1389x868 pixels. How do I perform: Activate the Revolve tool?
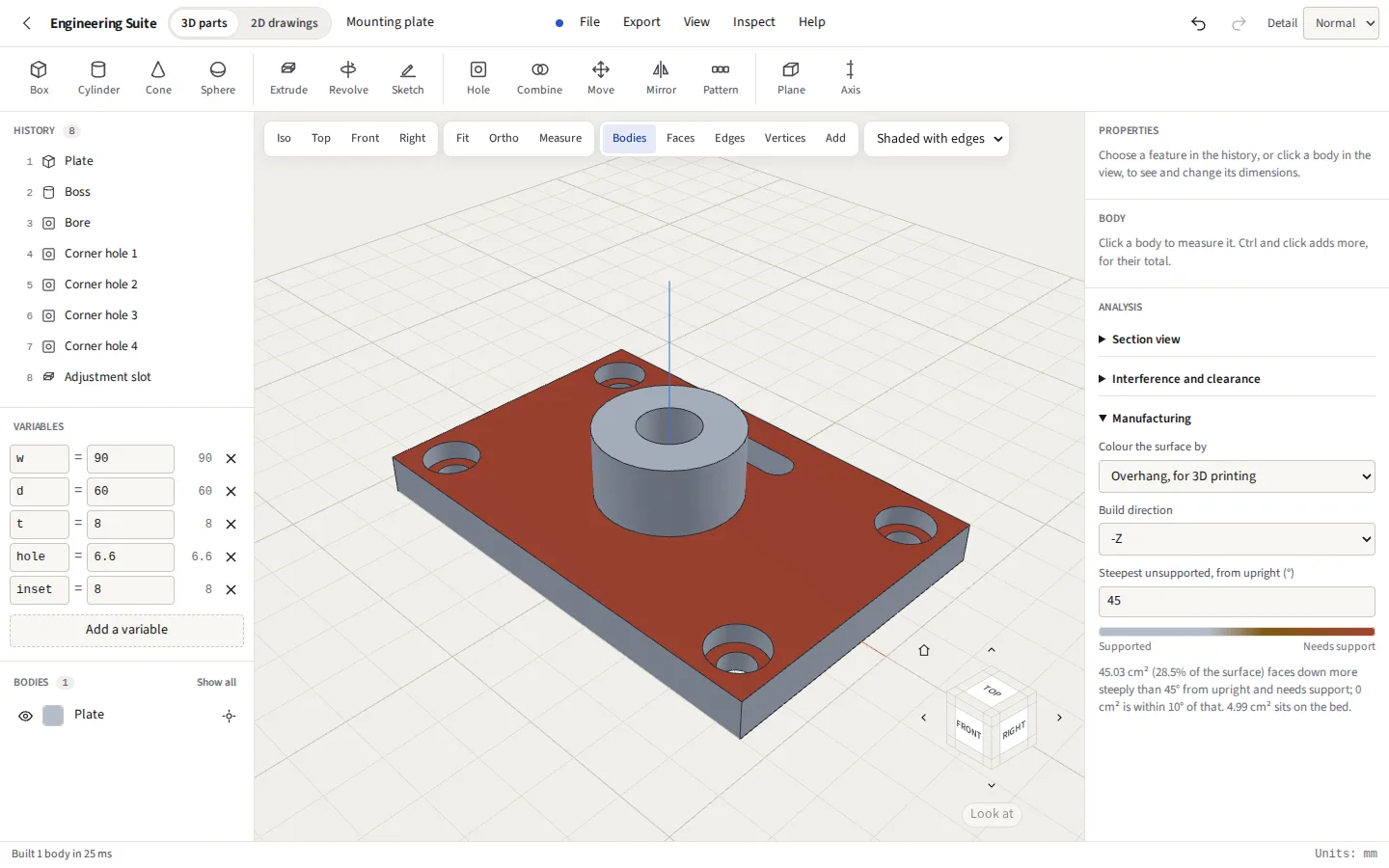coord(348,78)
